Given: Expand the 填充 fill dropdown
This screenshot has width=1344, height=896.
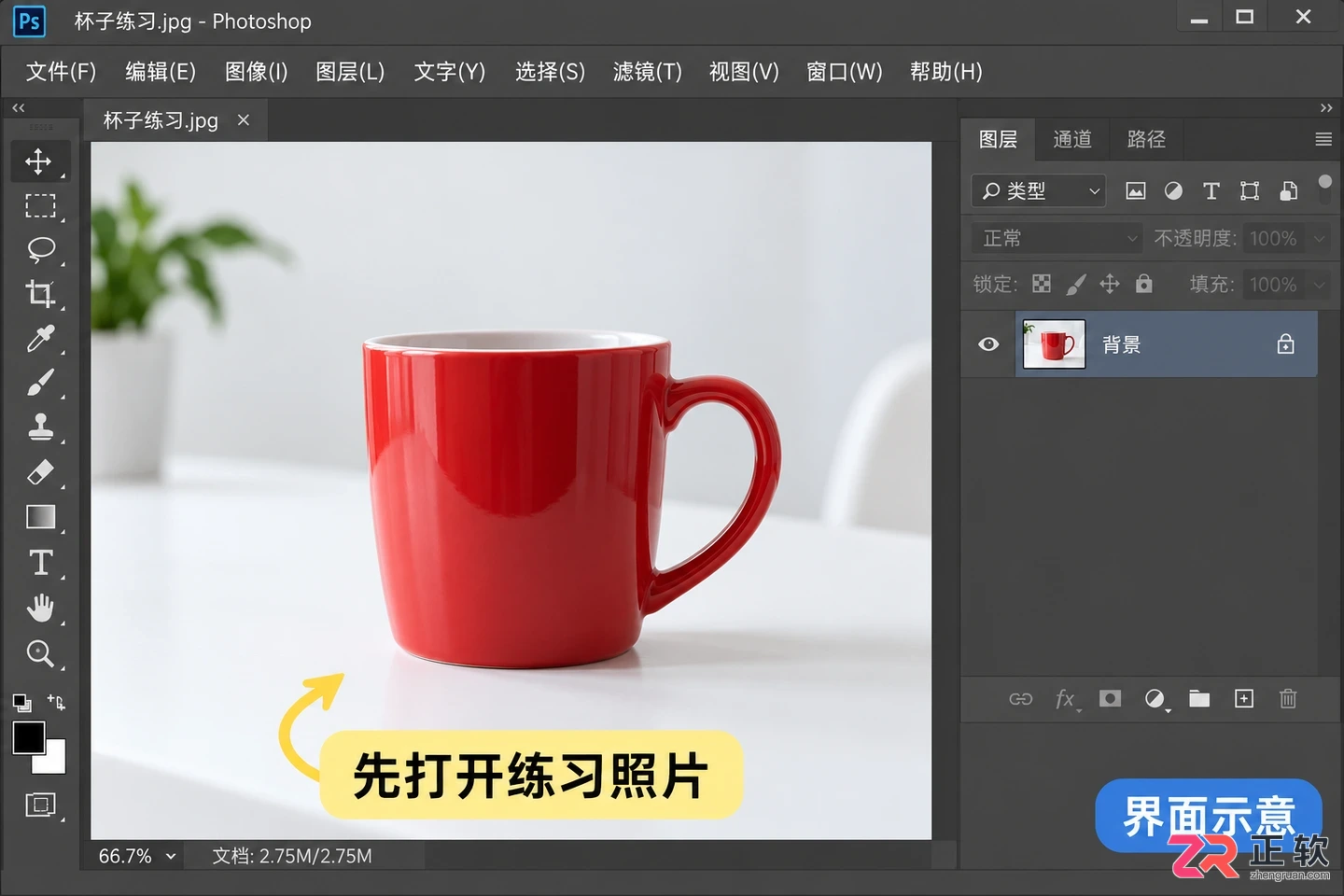Looking at the screenshot, I should point(1320,285).
